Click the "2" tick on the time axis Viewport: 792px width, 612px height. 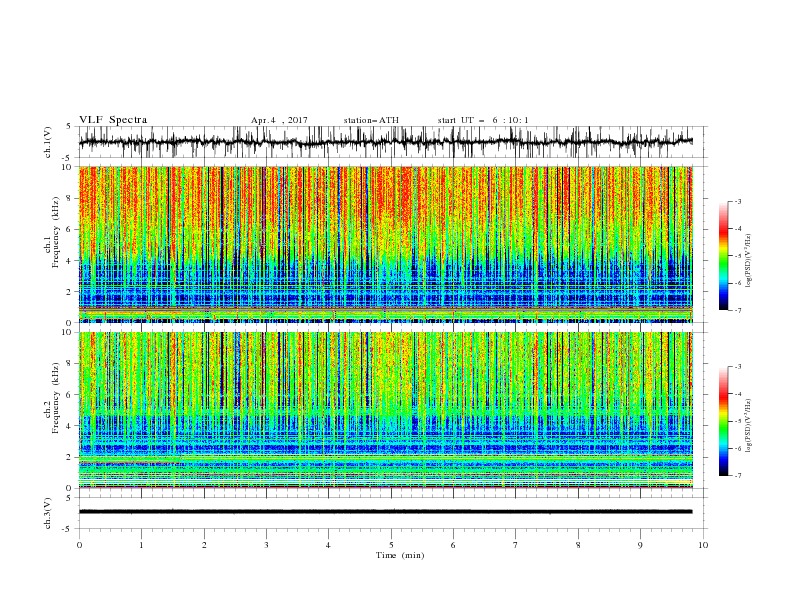click(204, 545)
